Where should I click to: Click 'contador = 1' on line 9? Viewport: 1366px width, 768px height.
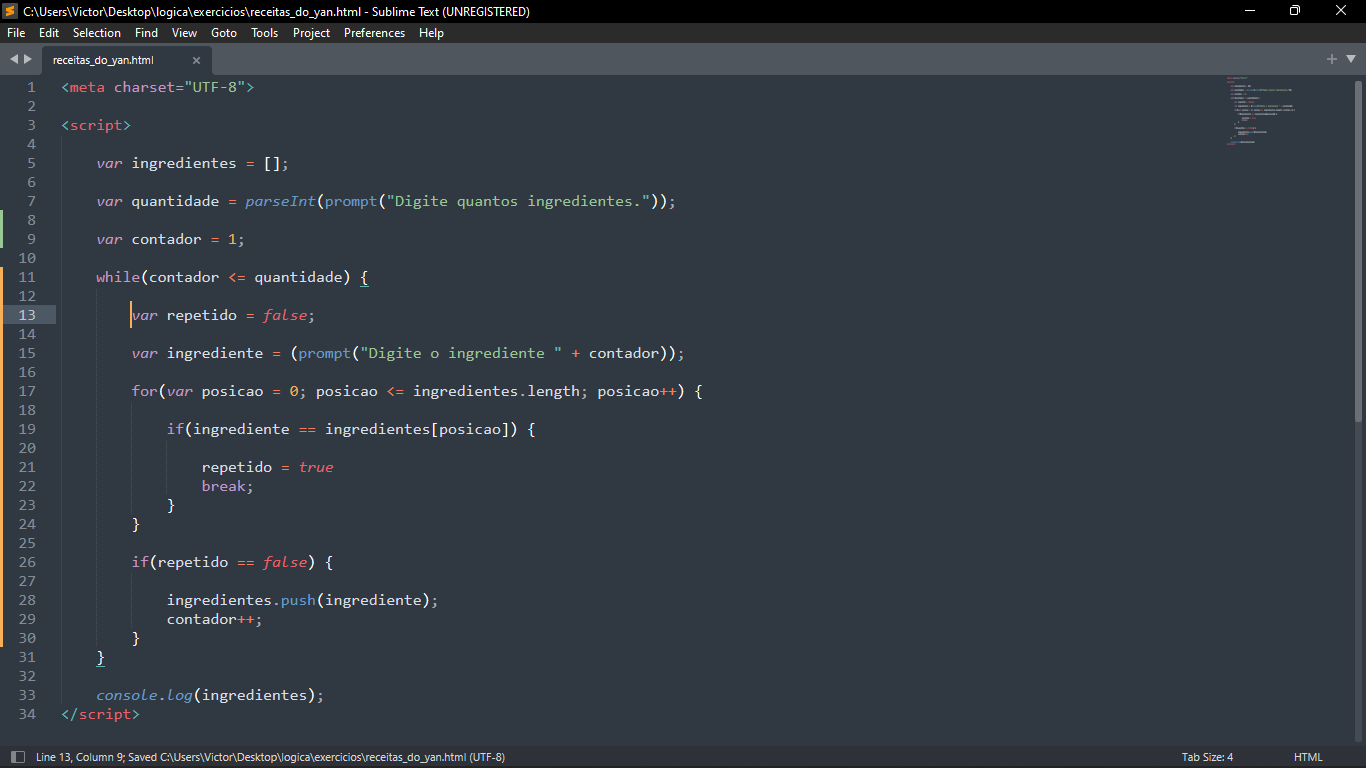184,239
